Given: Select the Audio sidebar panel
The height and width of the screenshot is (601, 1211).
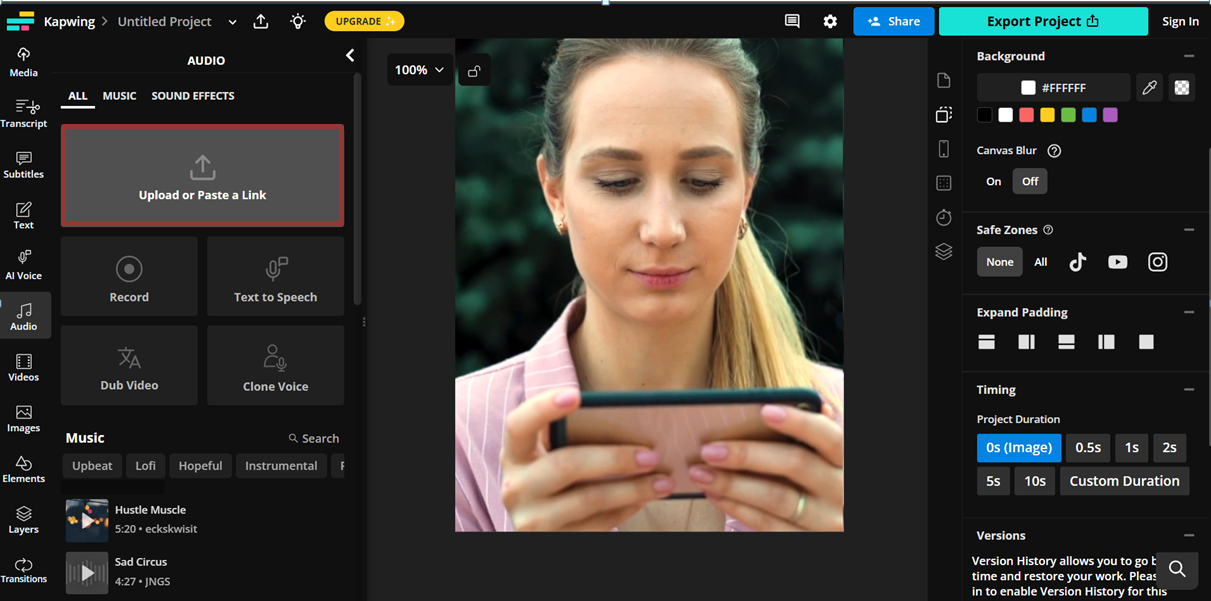Looking at the screenshot, I should pos(24,316).
